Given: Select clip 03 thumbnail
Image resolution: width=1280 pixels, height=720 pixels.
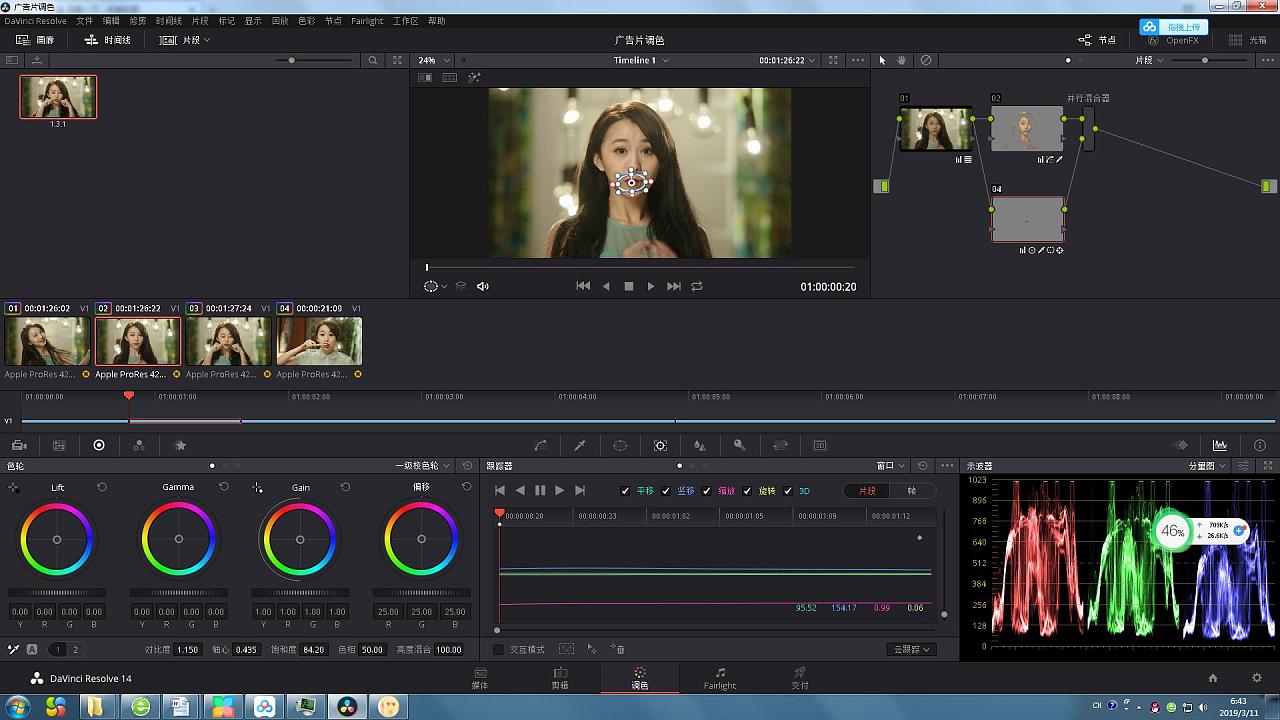Looking at the screenshot, I should click(228, 341).
